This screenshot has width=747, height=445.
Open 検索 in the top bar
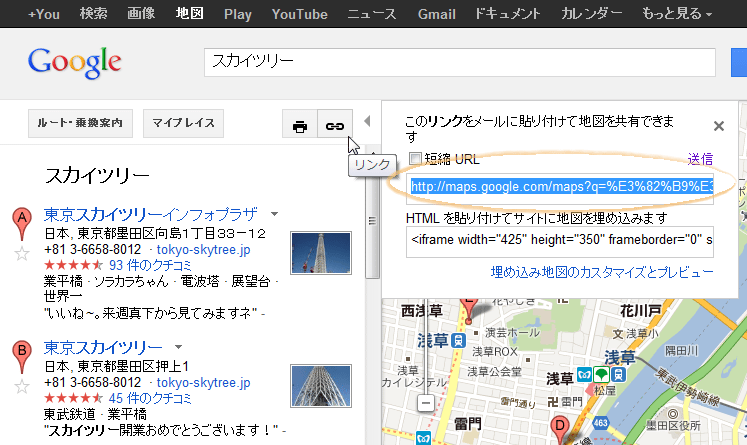tap(93, 13)
